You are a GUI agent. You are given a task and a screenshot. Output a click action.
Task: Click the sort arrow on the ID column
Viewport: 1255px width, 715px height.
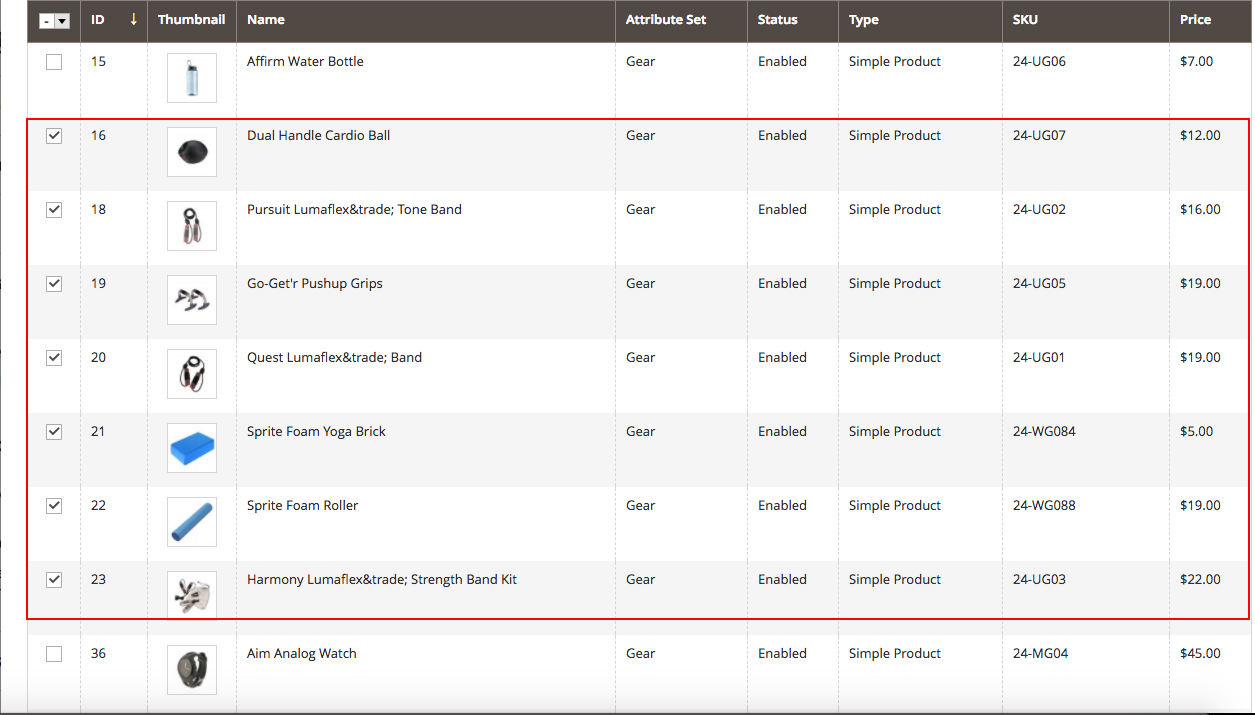pyautogui.click(x=134, y=19)
